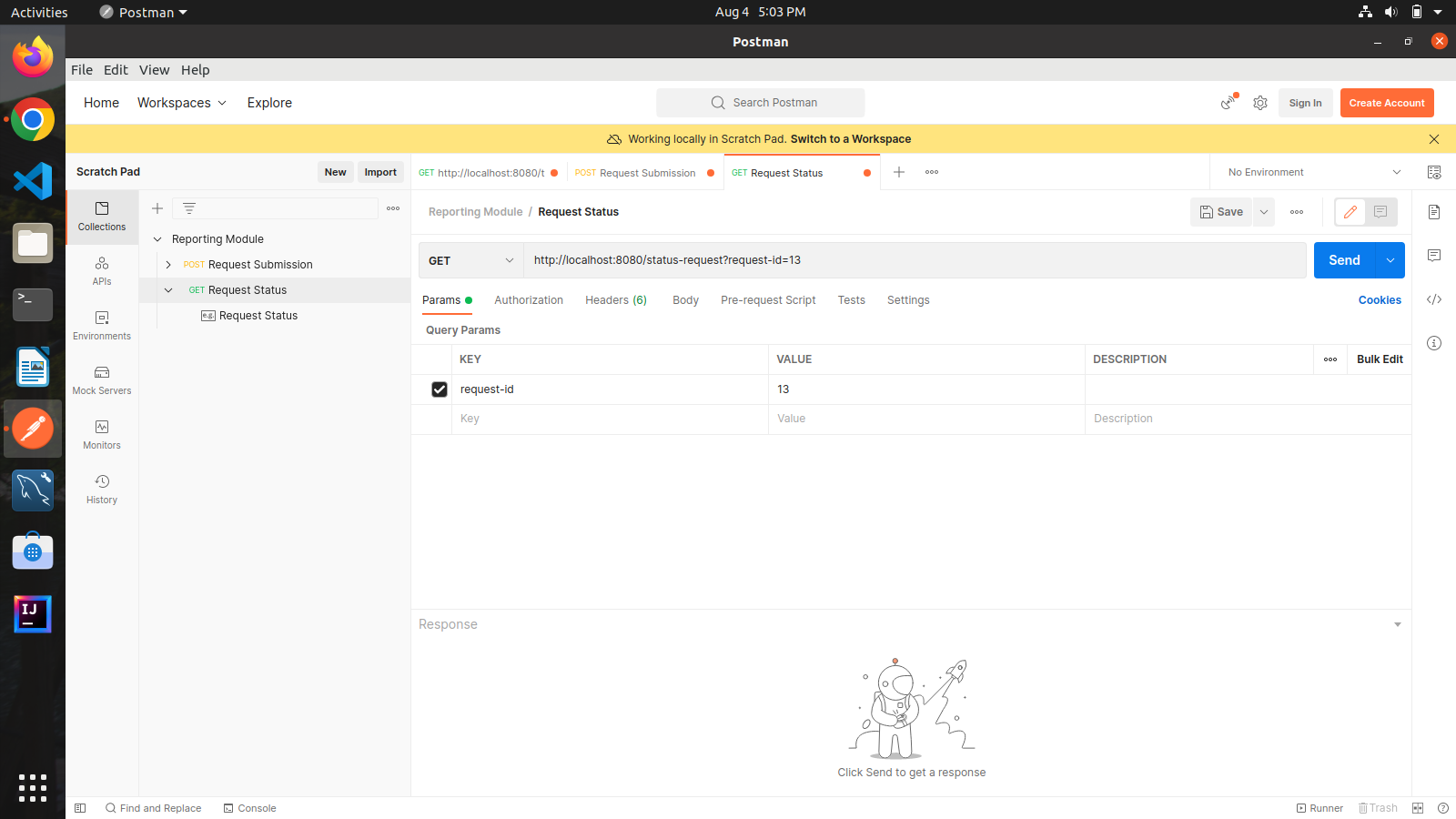Uncheck the request-id parameter checkbox
Screen dimensions: 1456x819
point(440,389)
